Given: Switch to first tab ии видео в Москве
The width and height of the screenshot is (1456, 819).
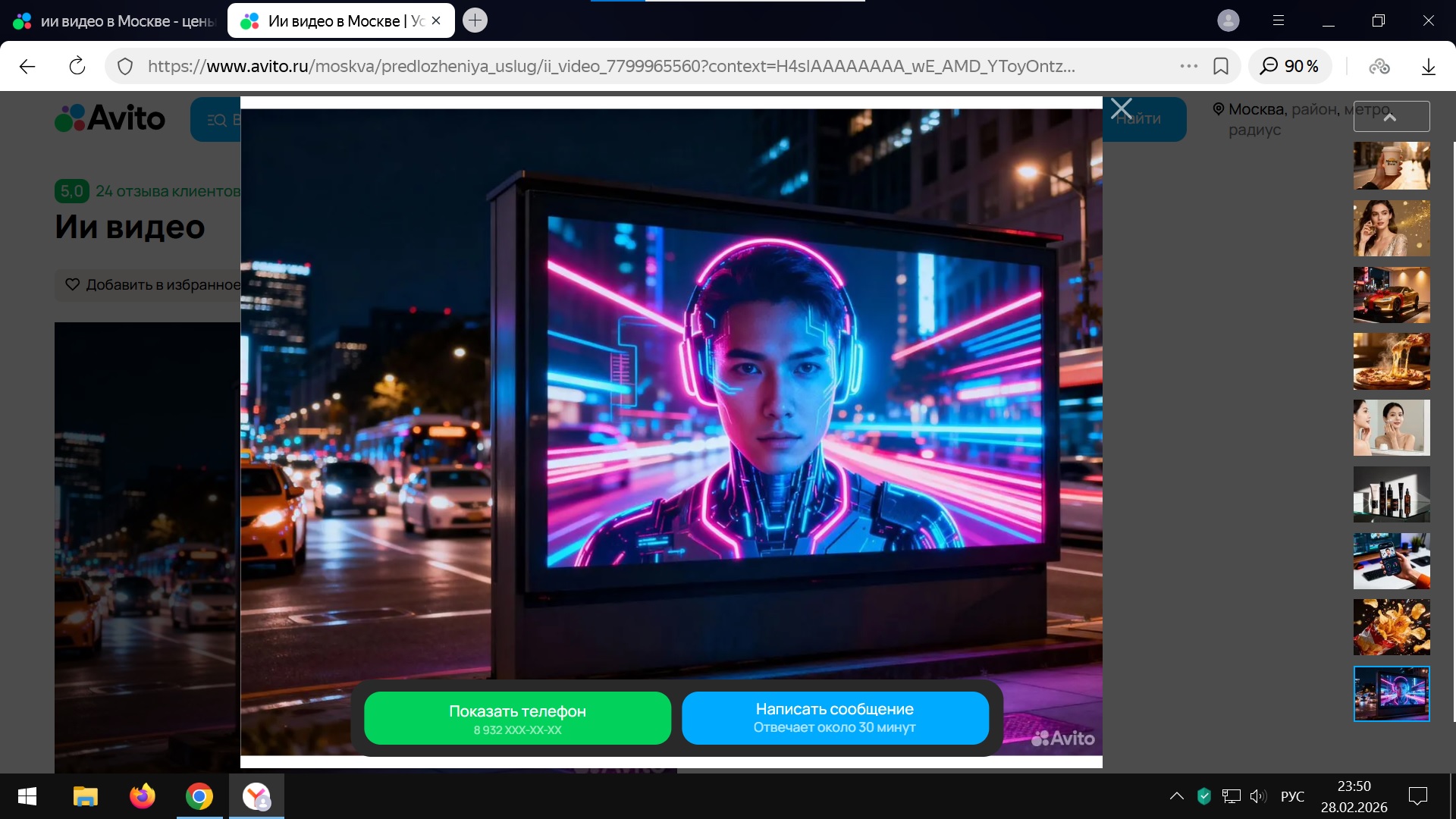Looking at the screenshot, I should pyautogui.click(x=114, y=21).
